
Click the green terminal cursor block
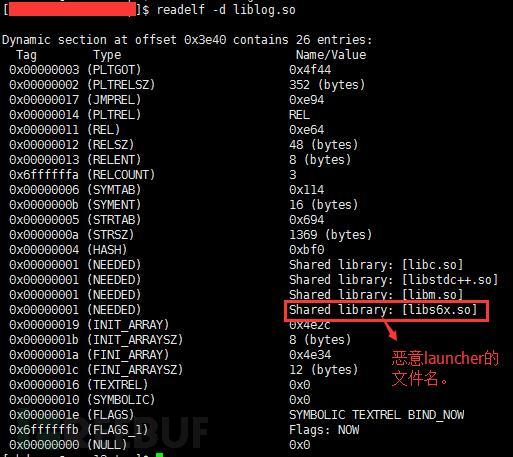[160, 455]
